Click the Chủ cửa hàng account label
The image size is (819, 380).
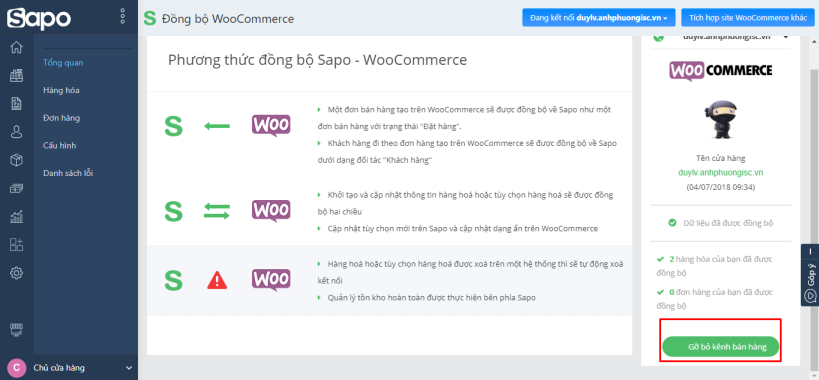point(58,368)
